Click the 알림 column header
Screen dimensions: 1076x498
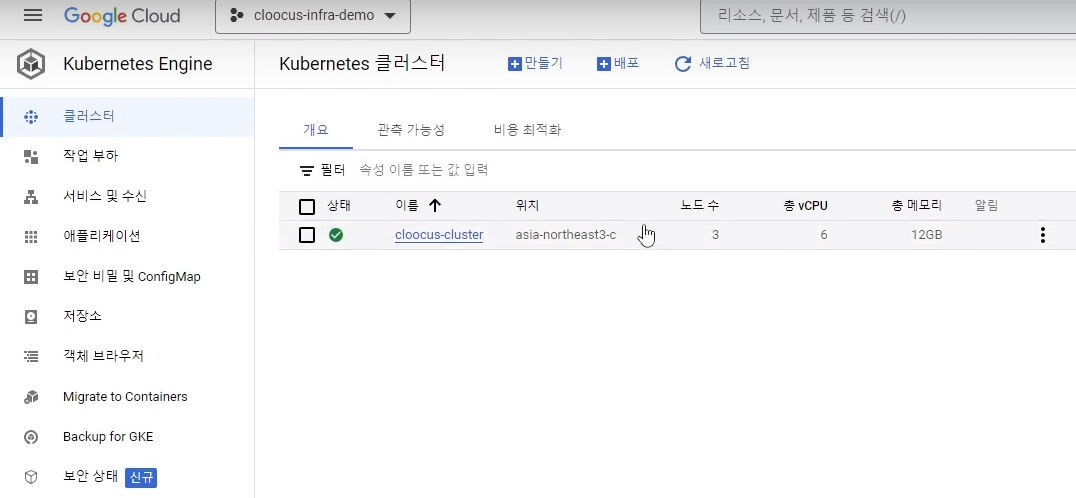986,205
